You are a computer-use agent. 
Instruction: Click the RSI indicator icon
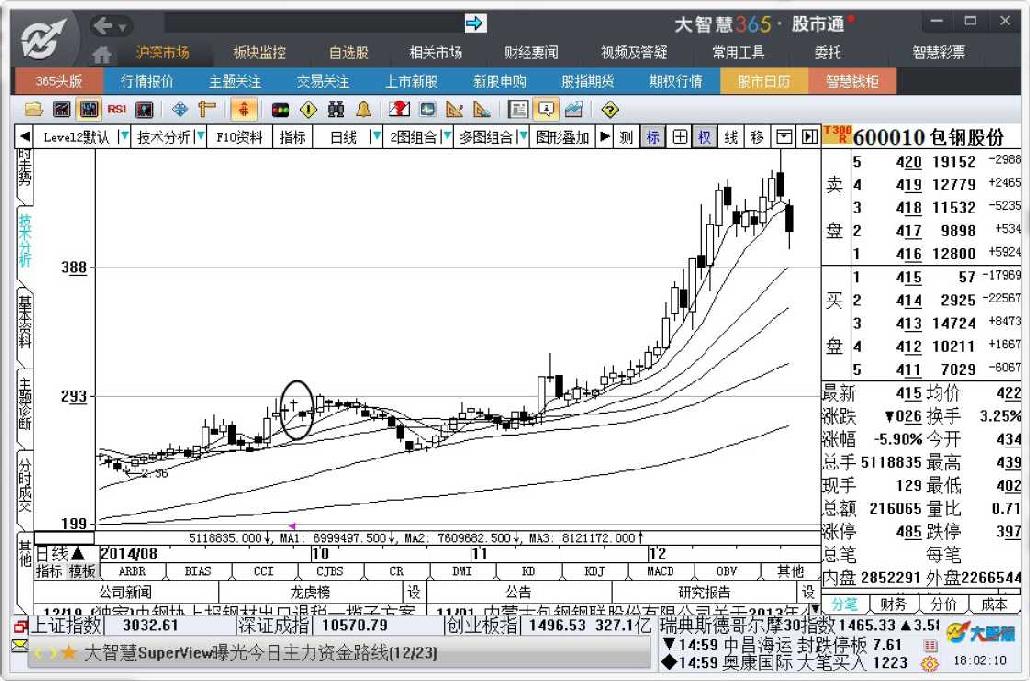tap(117, 109)
